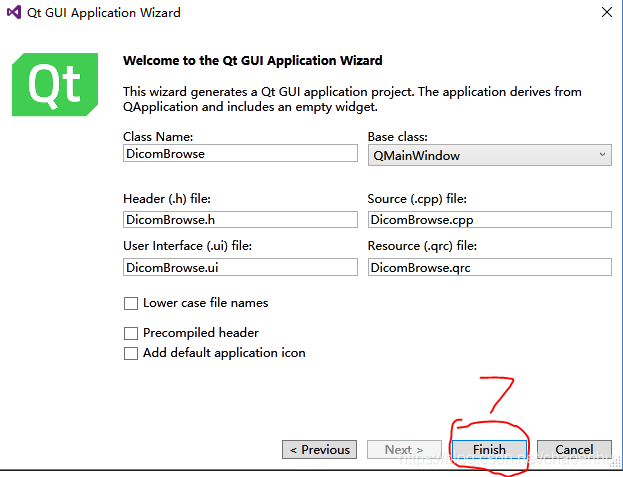623x477 pixels.
Task: Click the Source (.cpp) file: label
Action: click(417, 199)
